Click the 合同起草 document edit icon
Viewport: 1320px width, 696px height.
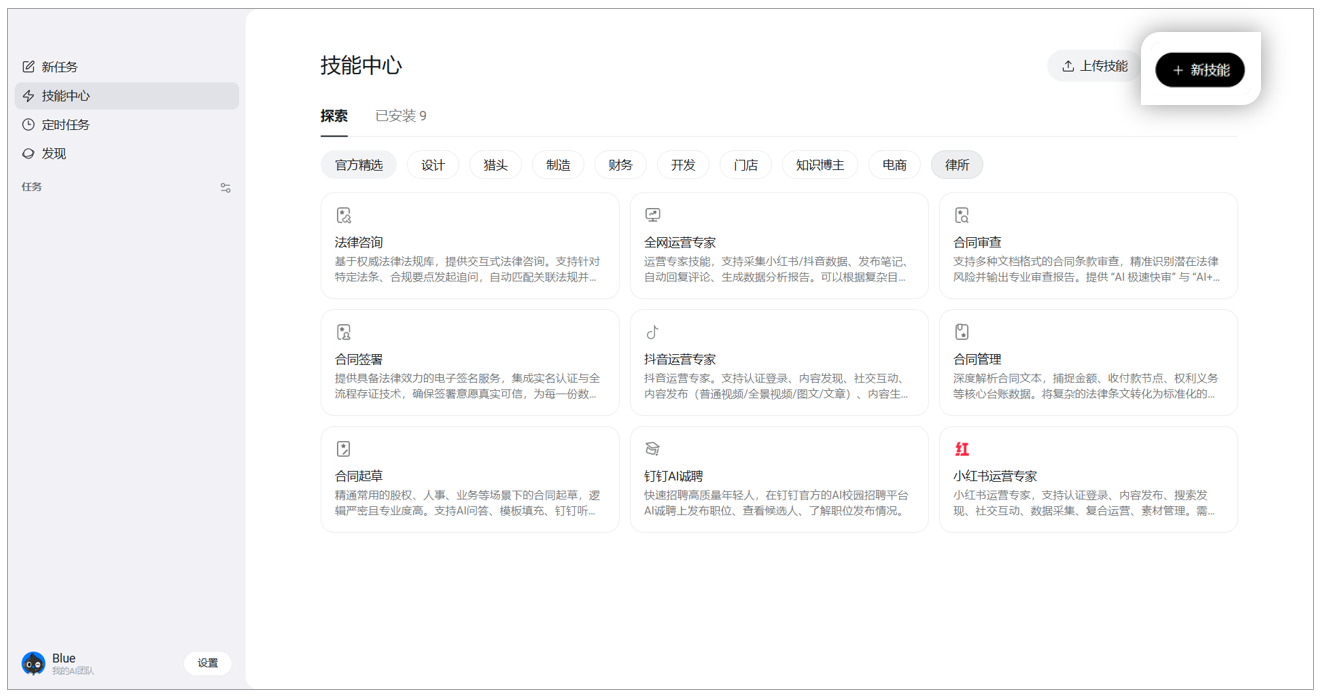[344, 449]
